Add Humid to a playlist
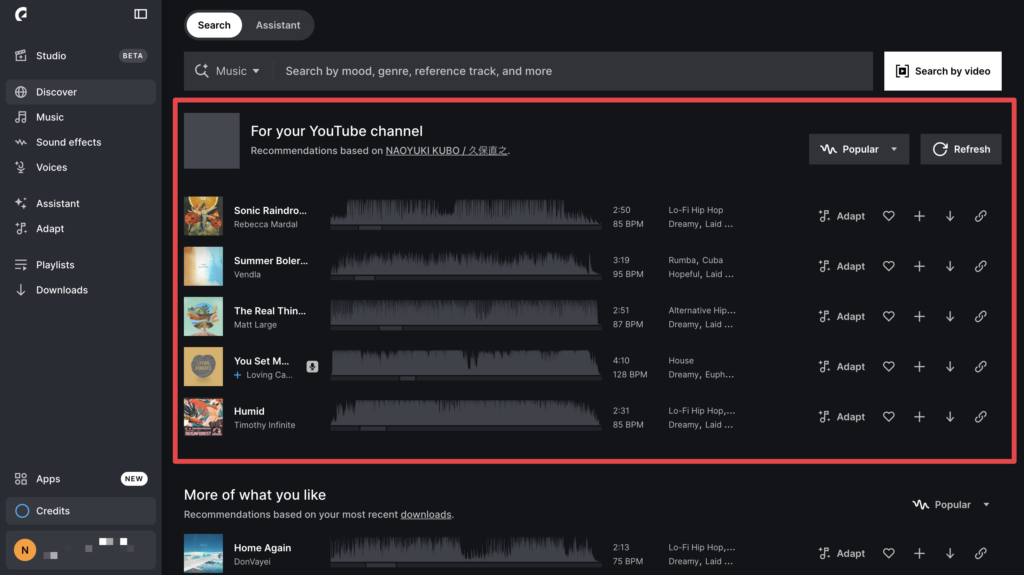1024x575 pixels. click(919, 417)
